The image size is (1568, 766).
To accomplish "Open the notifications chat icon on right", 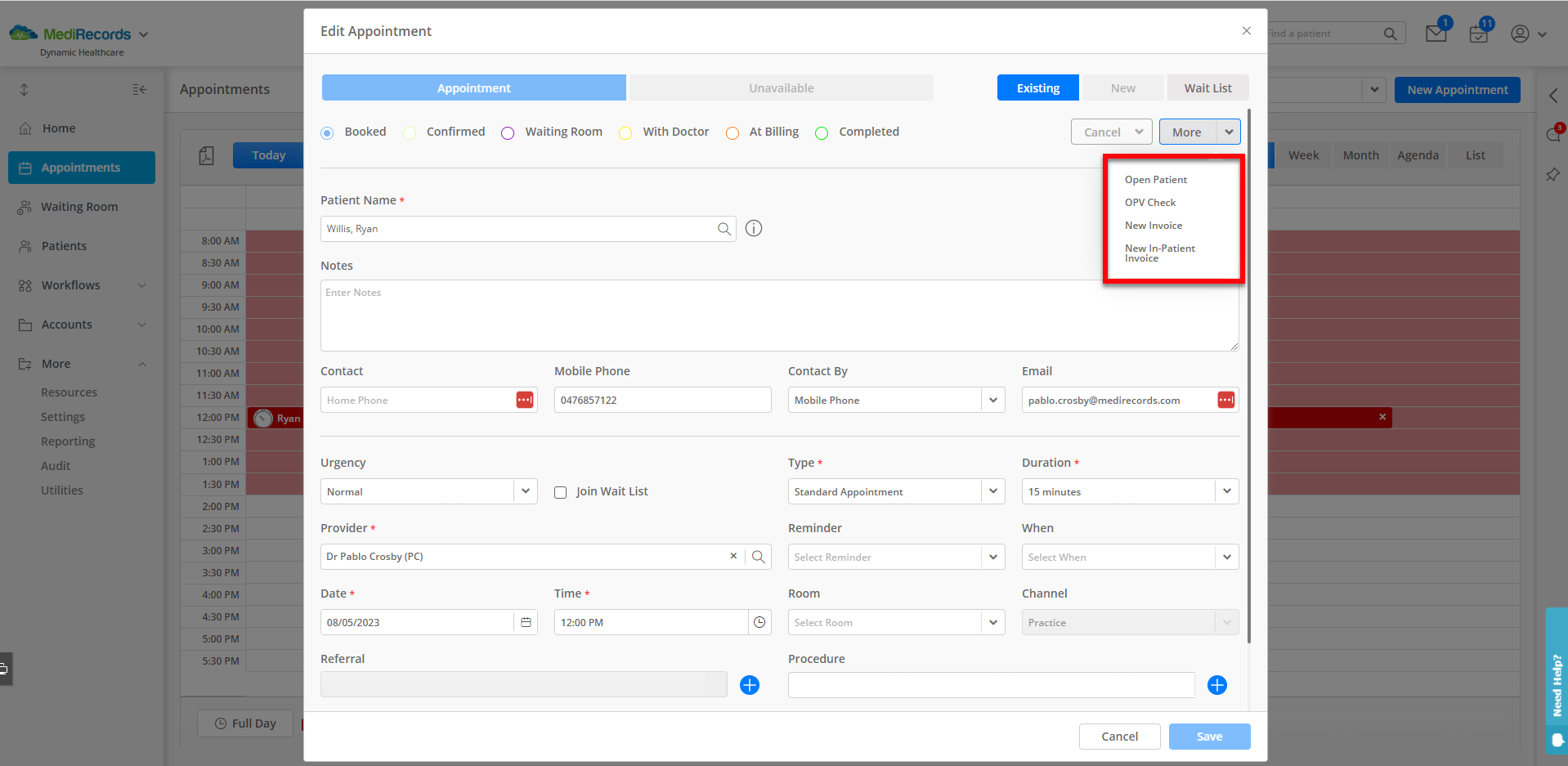I will [x=1553, y=135].
